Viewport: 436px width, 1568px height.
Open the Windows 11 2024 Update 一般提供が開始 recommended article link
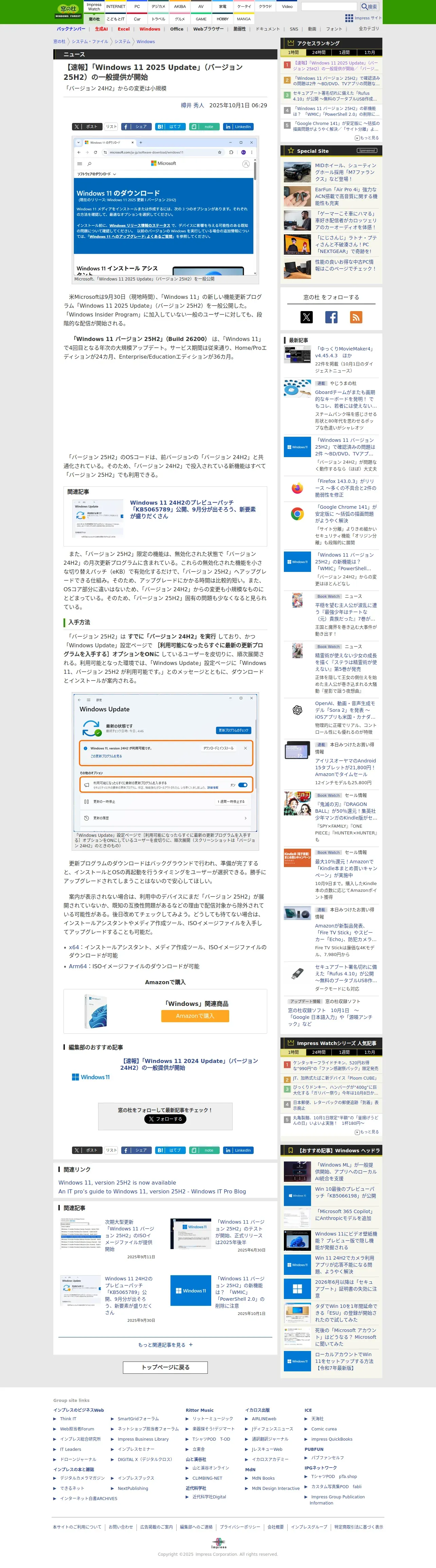[x=189, y=1064]
